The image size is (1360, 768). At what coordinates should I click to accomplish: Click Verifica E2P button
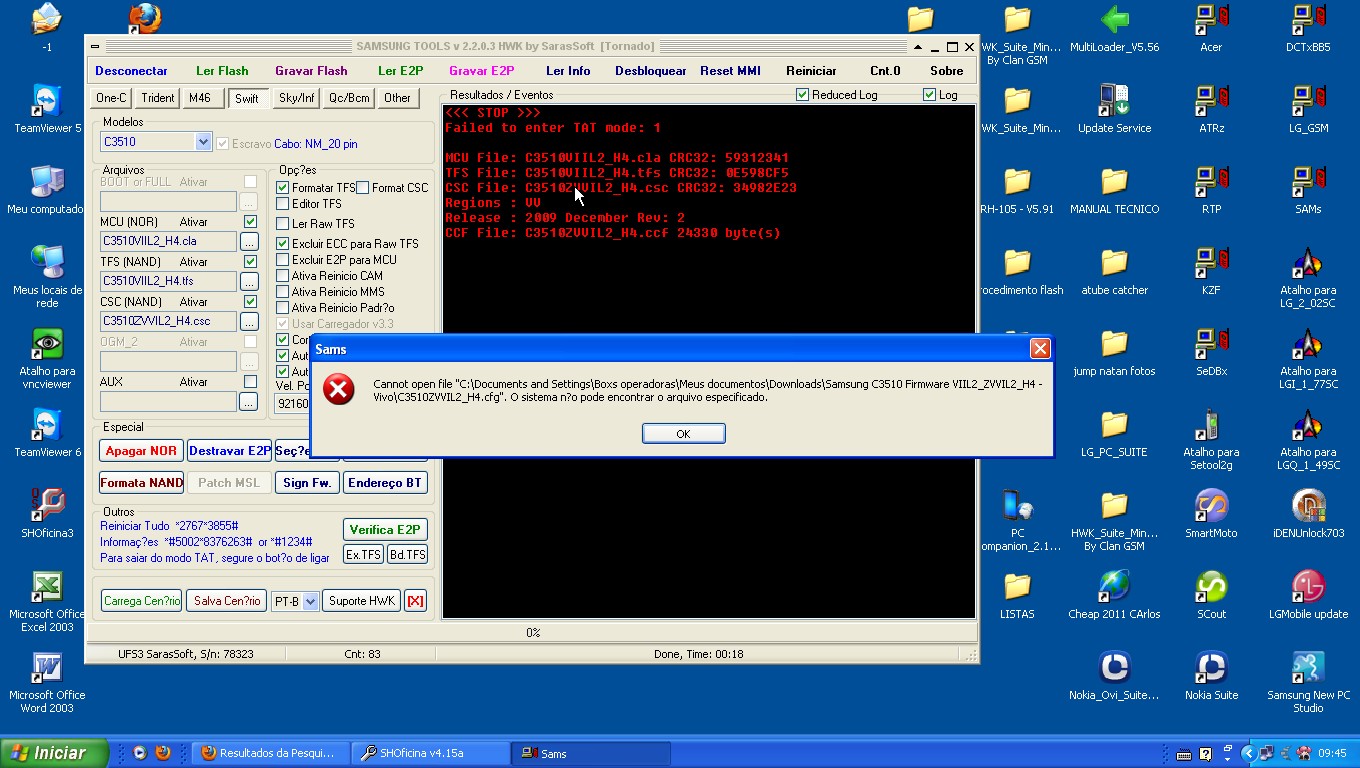[385, 530]
